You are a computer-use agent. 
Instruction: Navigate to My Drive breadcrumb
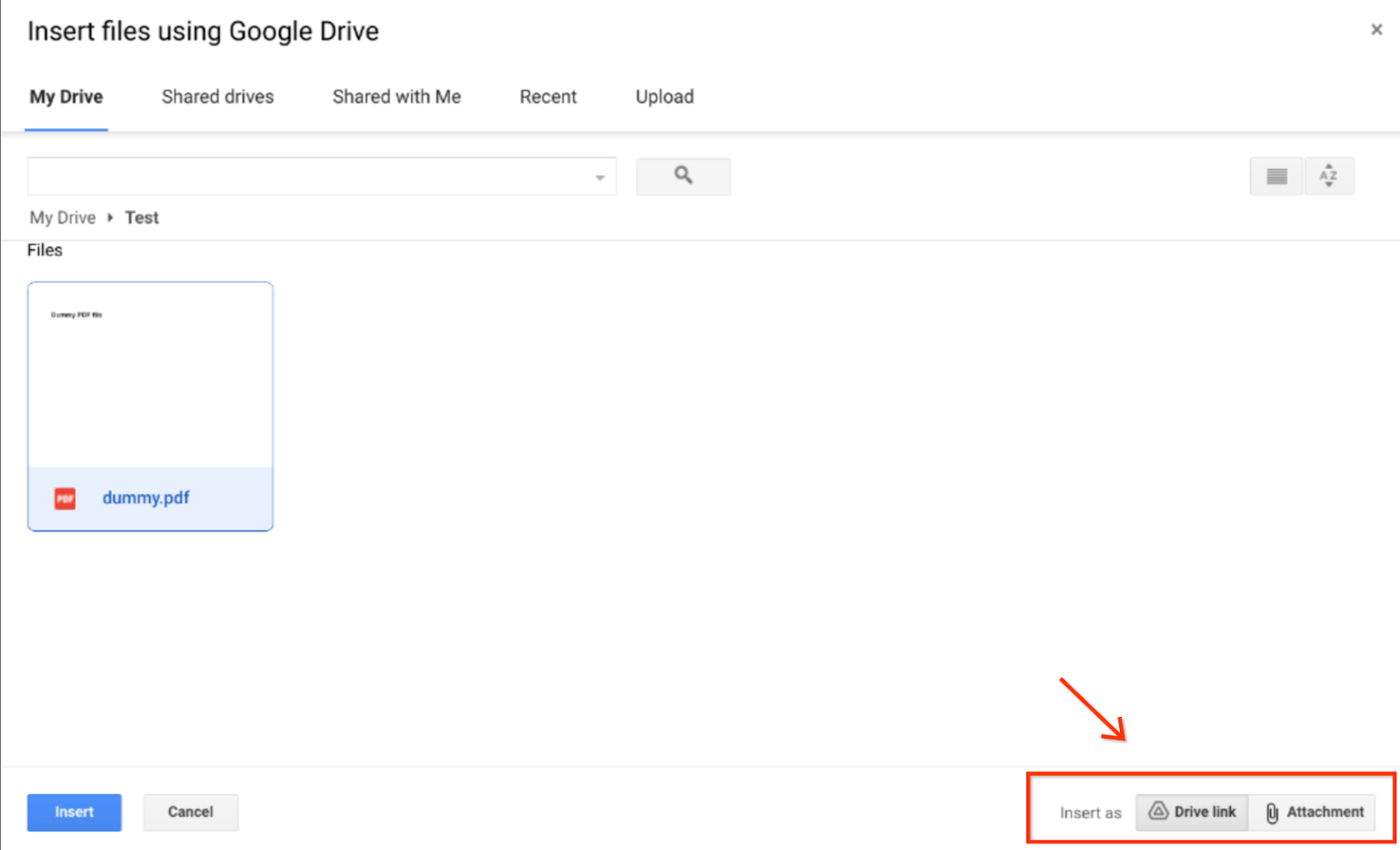point(63,218)
